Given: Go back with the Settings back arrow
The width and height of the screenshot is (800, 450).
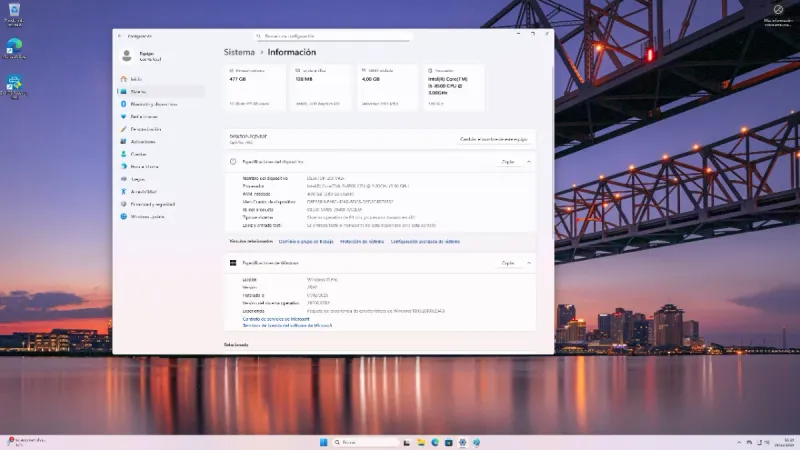Looking at the screenshot, I should click(x=119, y=36).
